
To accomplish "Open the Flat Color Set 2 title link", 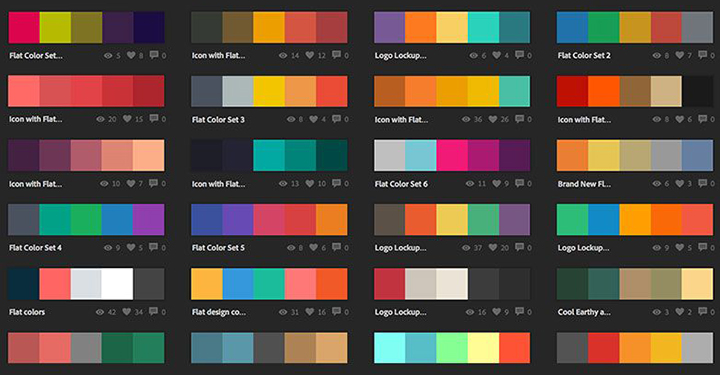I will [584, 56].
